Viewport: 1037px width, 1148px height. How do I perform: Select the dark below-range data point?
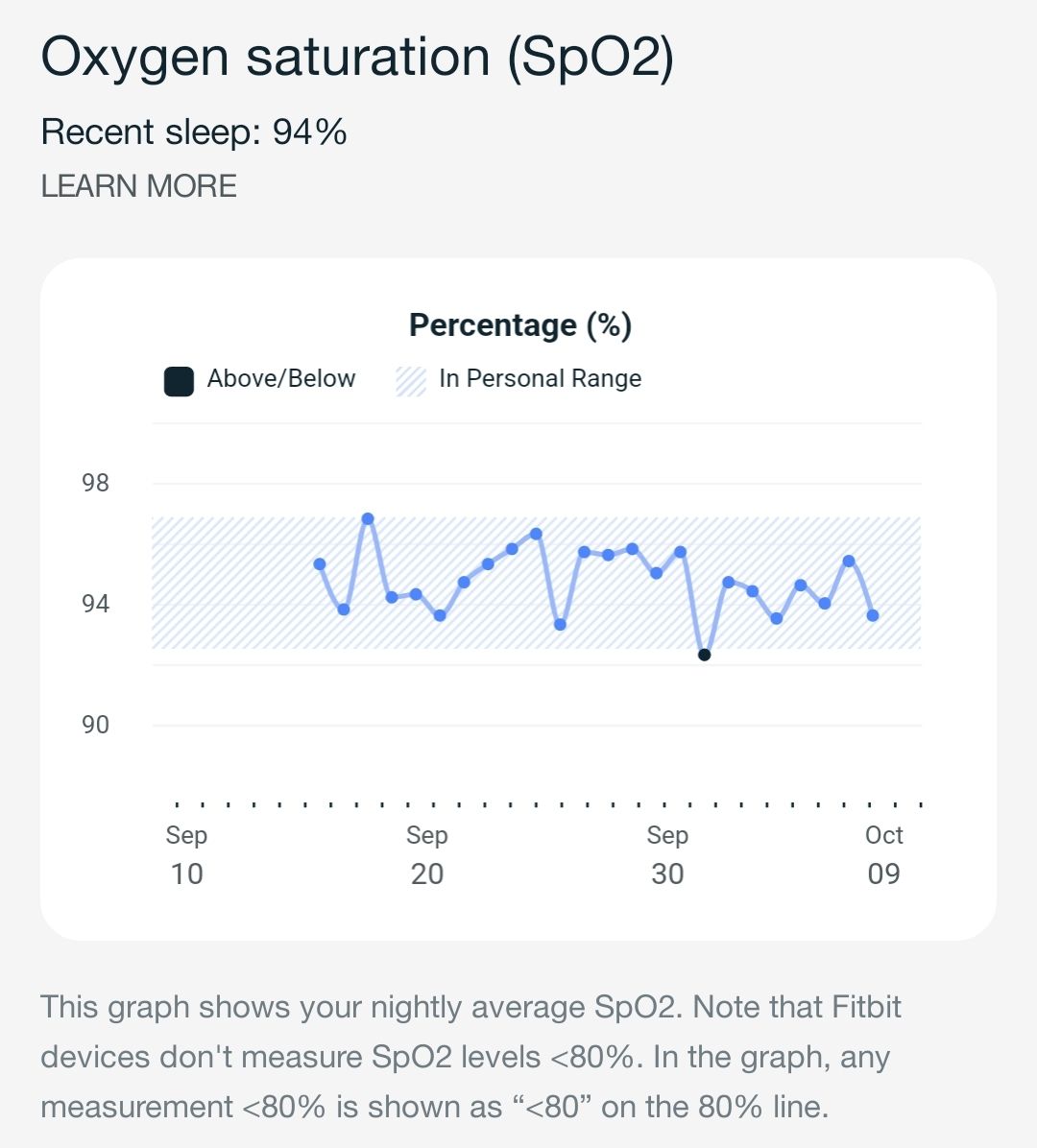point(705,654)
